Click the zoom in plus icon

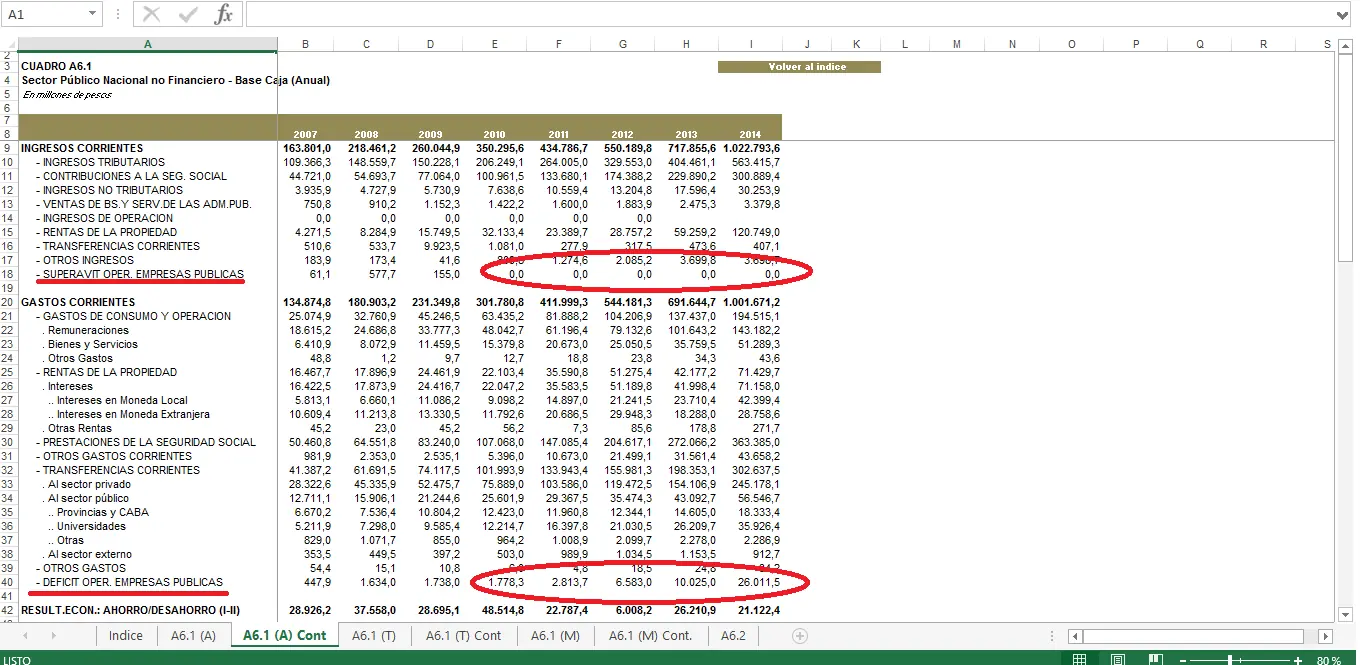[1297, 660]
